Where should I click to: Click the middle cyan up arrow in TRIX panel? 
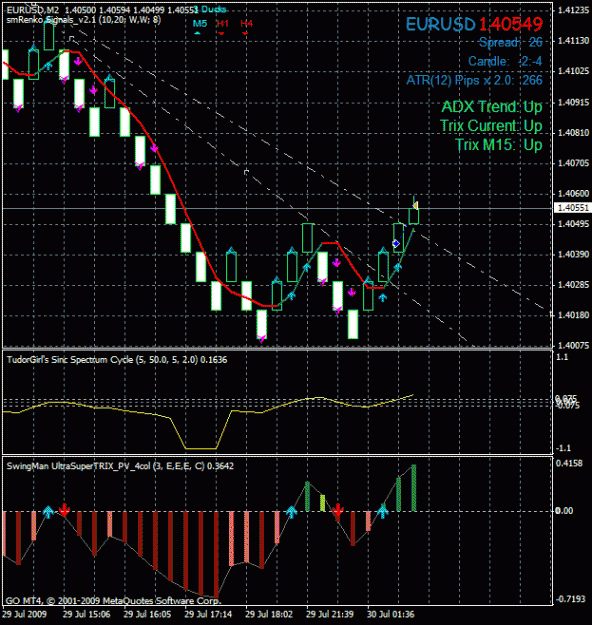291,512
